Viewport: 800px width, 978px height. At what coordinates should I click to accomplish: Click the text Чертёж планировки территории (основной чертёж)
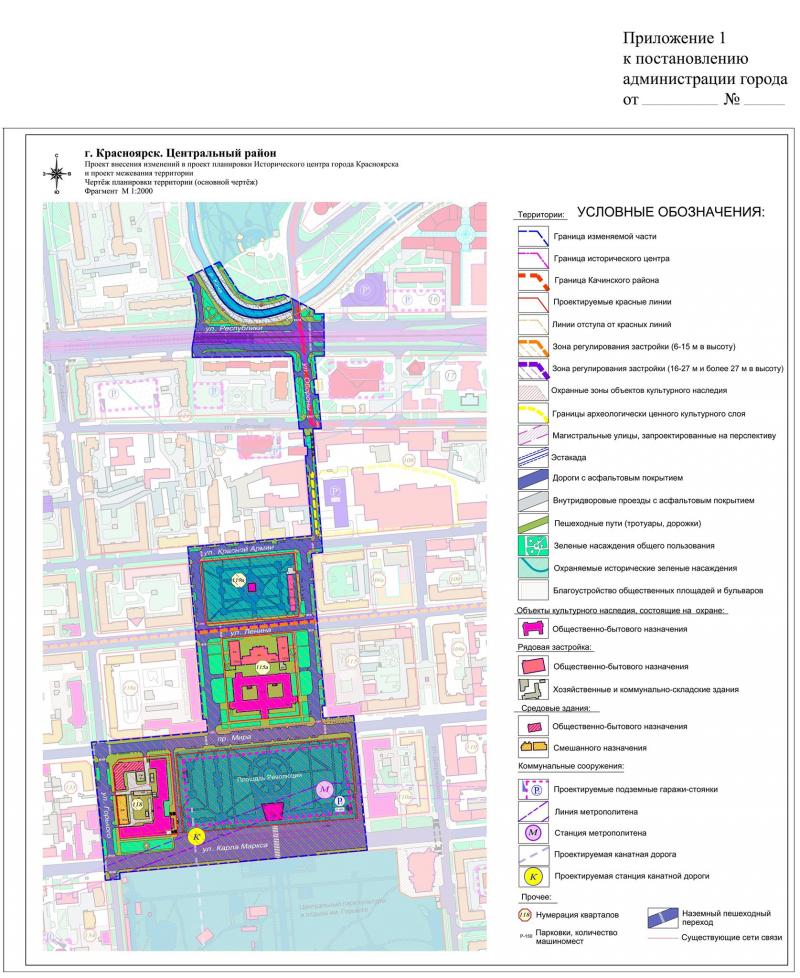(x=171, y=182)
